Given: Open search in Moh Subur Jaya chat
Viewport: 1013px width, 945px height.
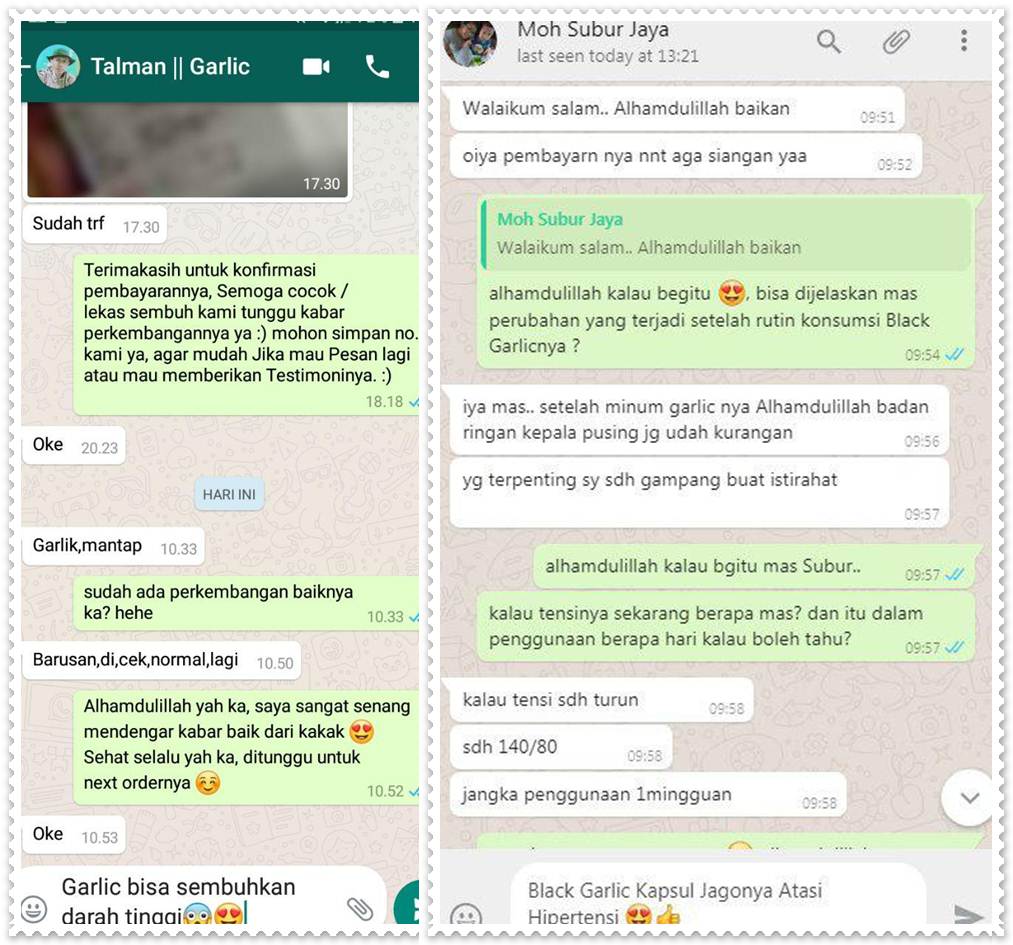Looking at the screenshot, I should coord(829,42).
